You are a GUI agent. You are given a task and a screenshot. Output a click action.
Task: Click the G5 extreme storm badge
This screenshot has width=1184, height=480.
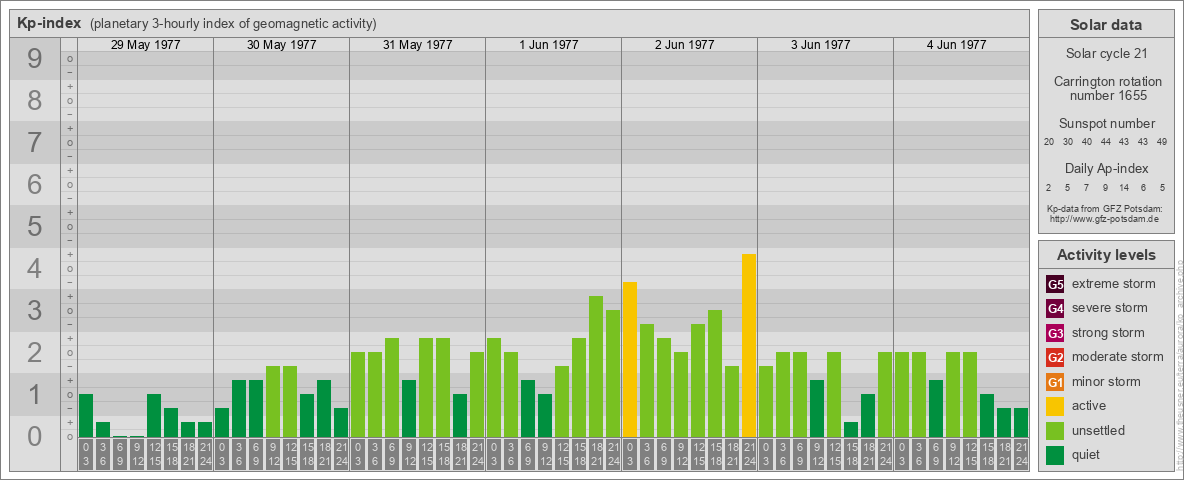click(x=1055, y=285)
